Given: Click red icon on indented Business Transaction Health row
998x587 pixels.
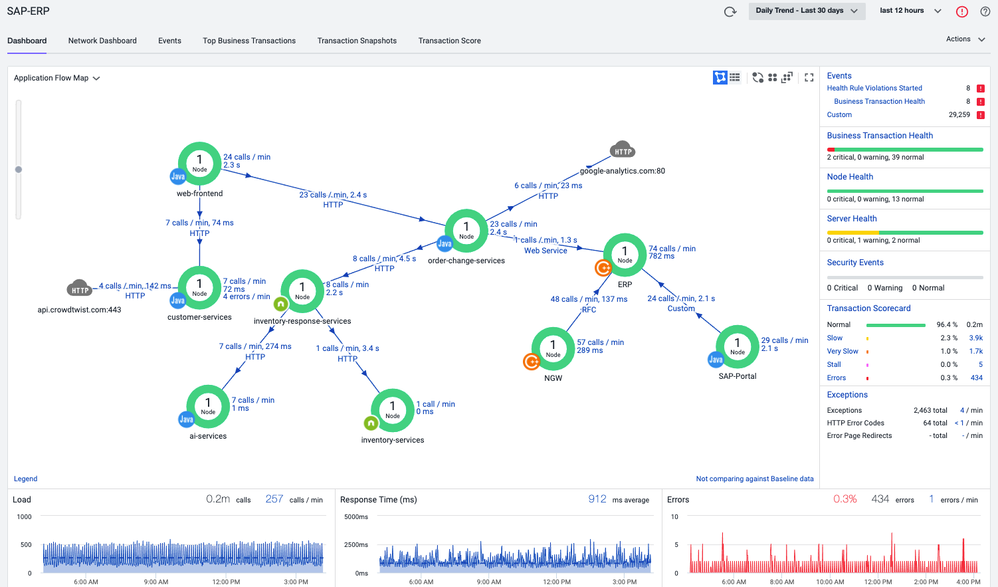Looking at the screenshot, I should (980, 102).
